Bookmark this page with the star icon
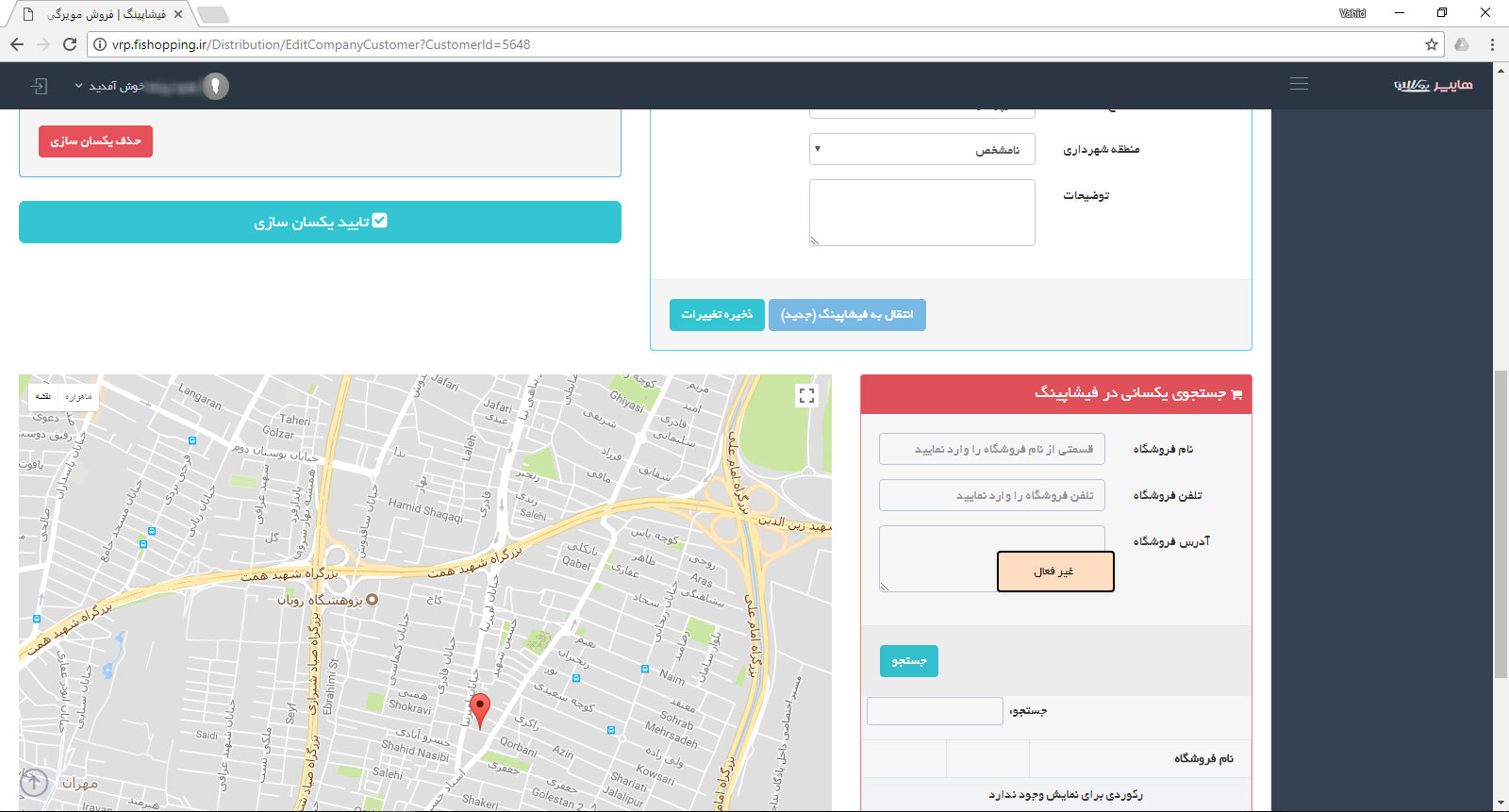 (1432, 44)
